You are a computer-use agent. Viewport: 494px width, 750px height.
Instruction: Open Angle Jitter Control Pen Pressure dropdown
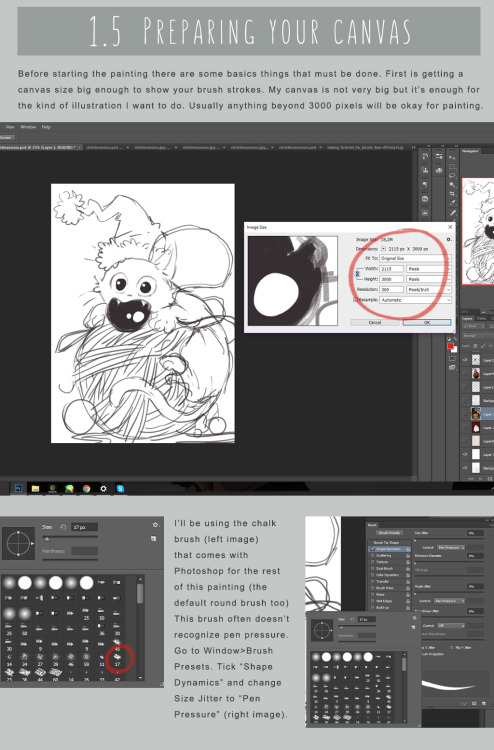pyautogui.click(x=450, y=601)
